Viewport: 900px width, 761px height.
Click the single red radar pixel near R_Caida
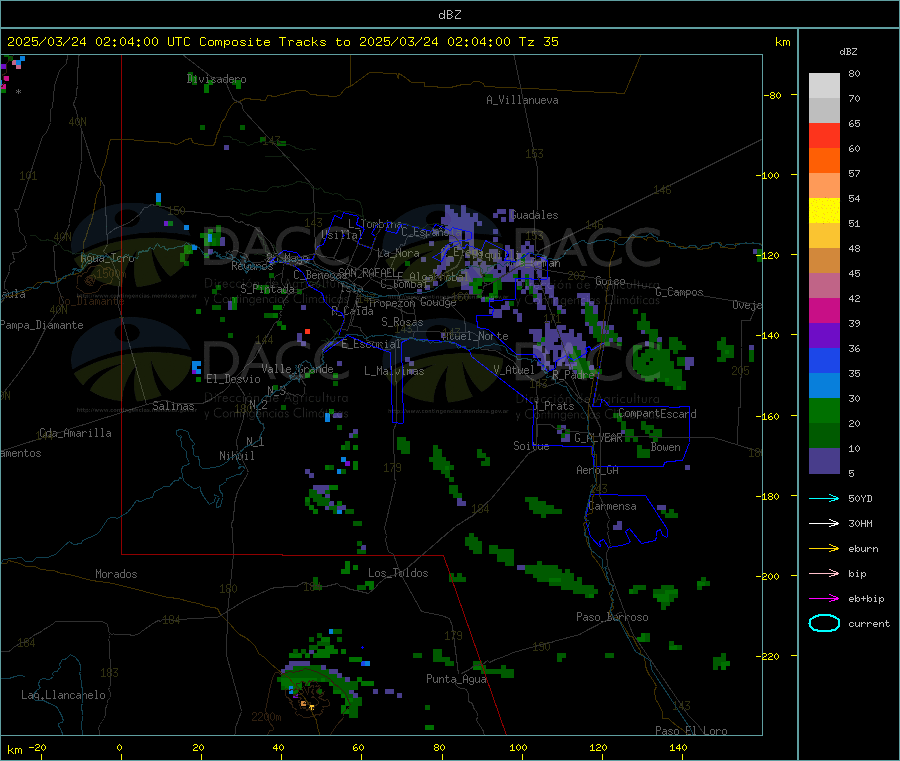[x=308, y=332]
